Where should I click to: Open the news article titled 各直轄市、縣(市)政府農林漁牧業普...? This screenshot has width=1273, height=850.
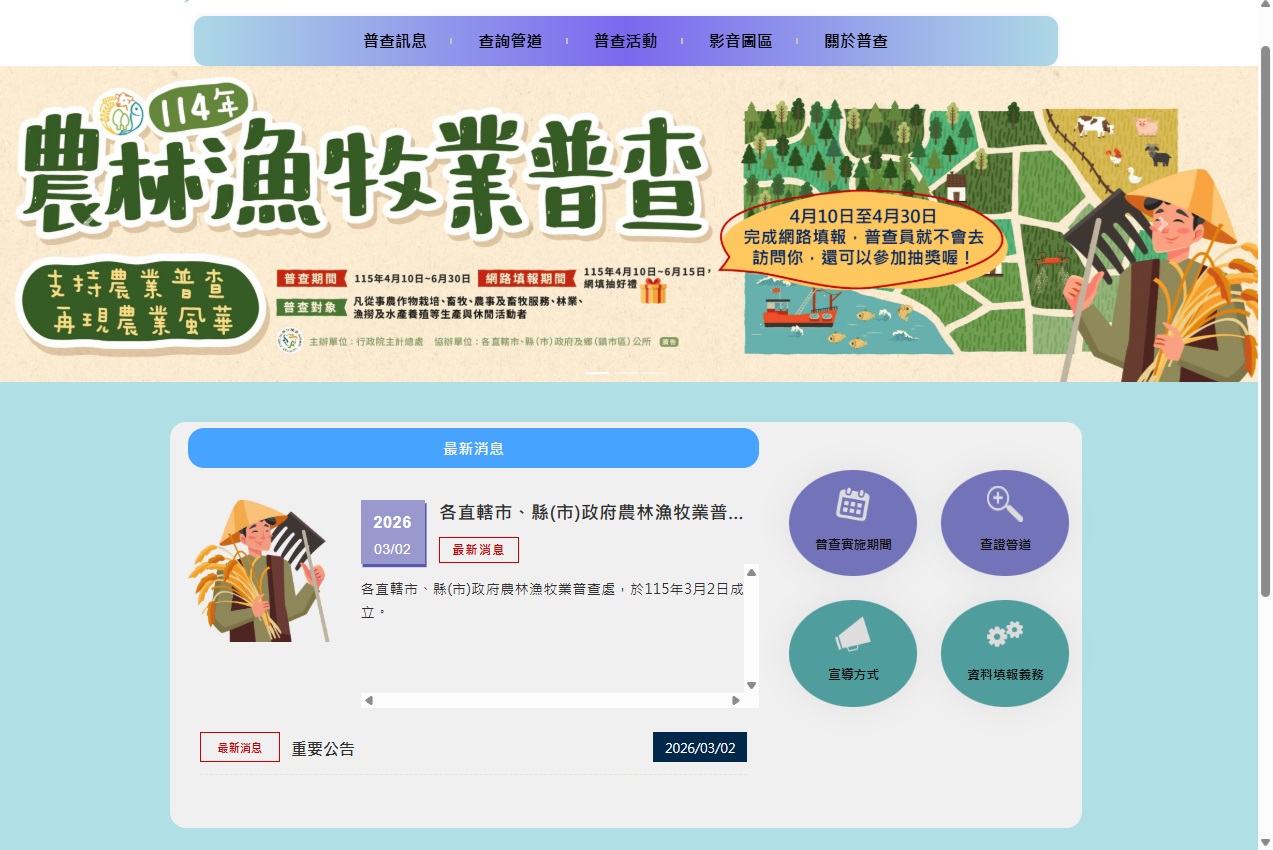[590, 512]
